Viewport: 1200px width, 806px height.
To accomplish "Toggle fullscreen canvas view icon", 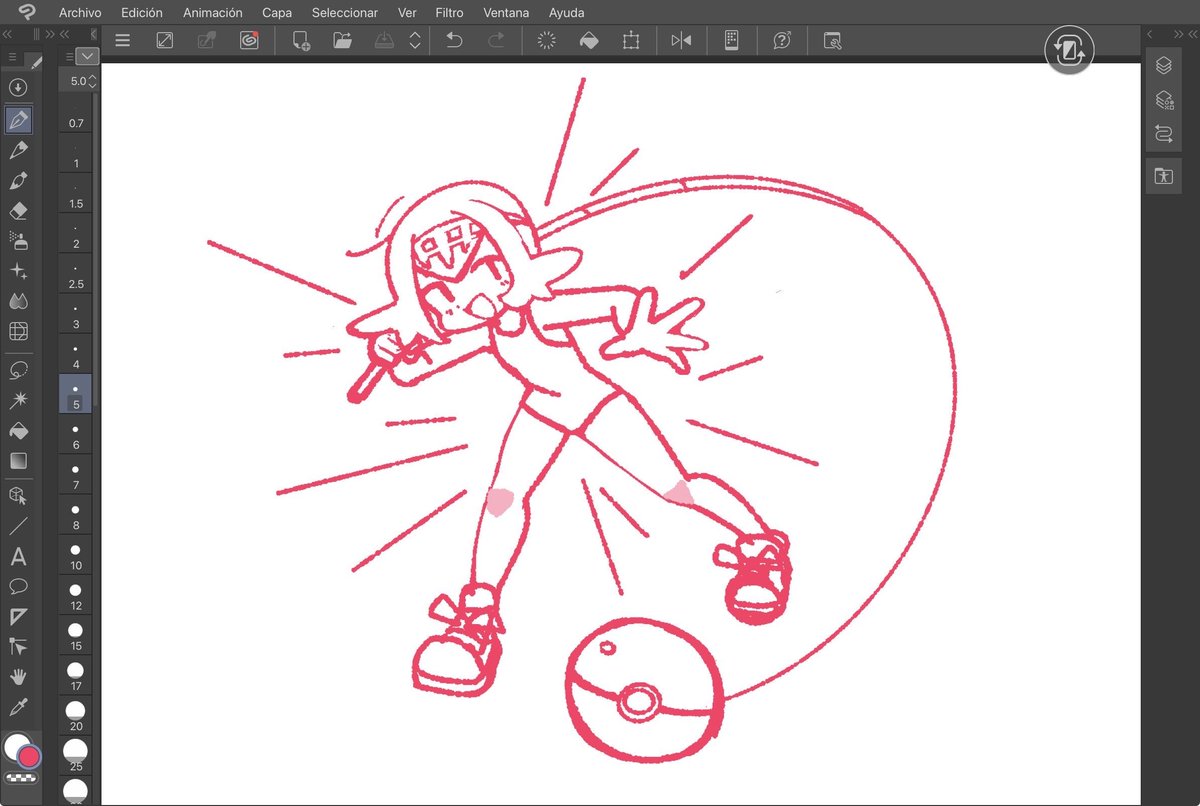I will click(164, 41).
